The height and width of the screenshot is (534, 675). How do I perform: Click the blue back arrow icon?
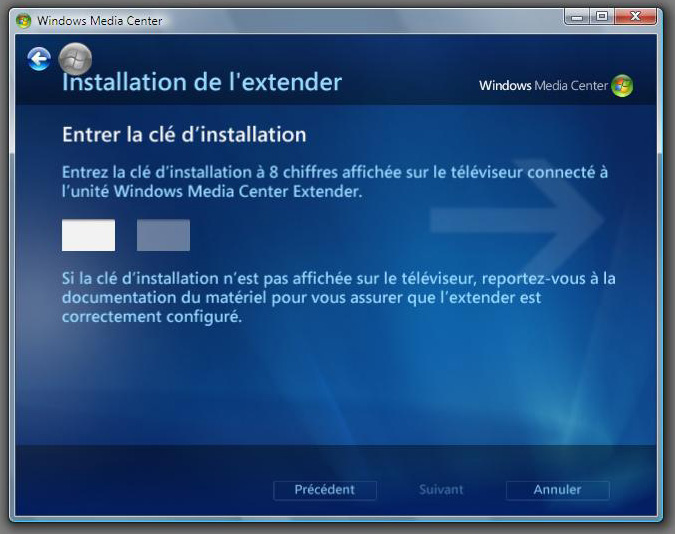pos(39,59)
